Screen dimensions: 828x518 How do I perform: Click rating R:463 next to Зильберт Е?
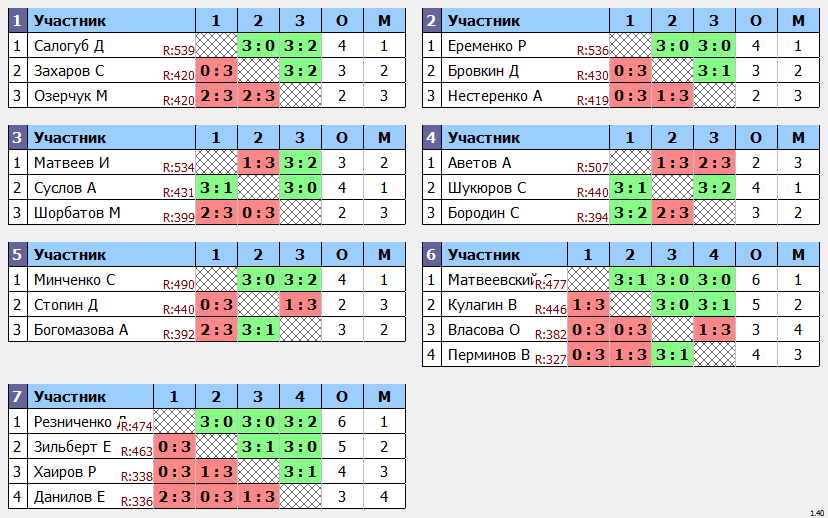pyautogui.click(x=137, y=451)
